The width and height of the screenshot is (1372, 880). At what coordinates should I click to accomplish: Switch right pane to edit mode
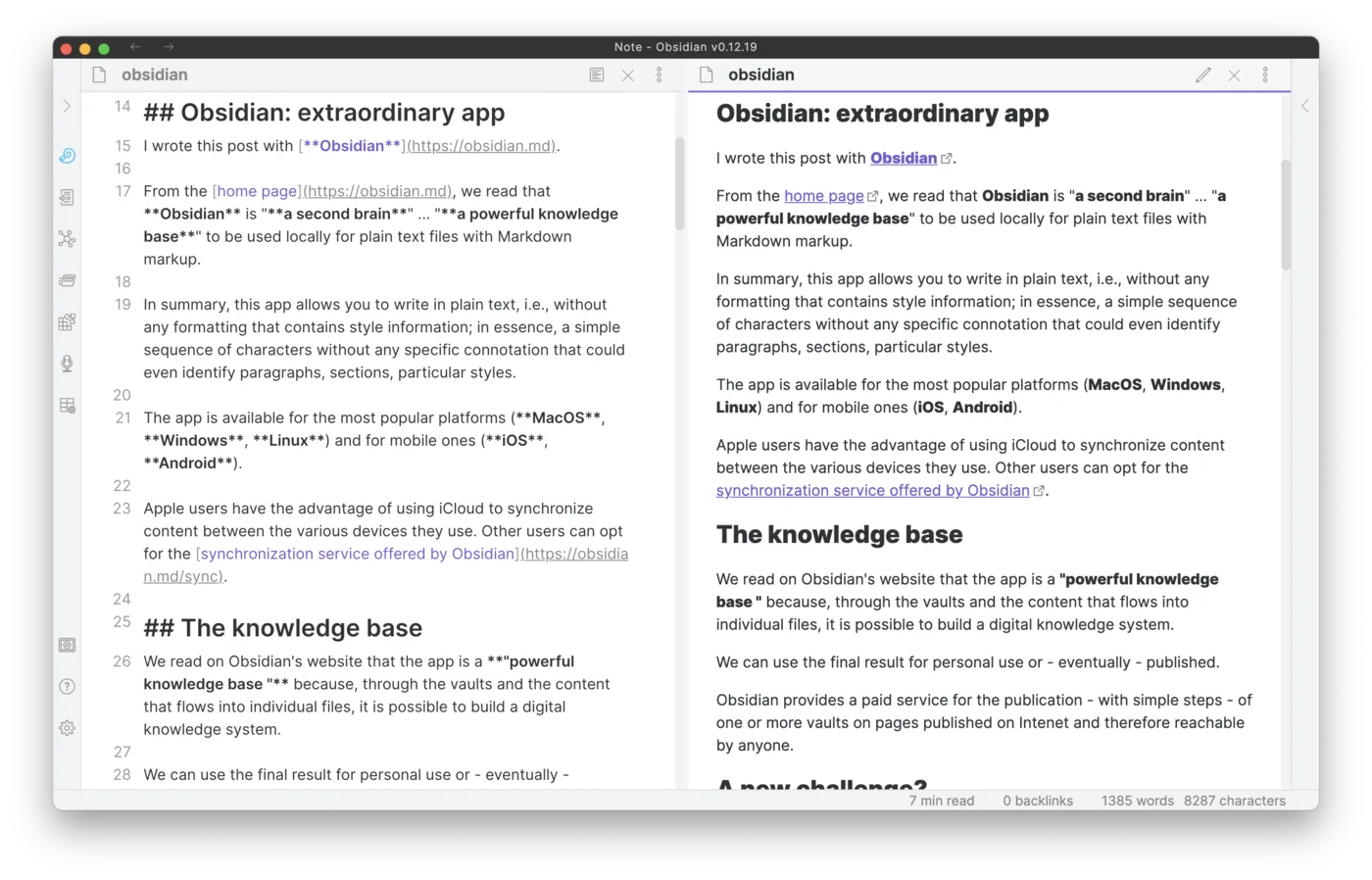pyautogui.click(x=1202, y=74)
